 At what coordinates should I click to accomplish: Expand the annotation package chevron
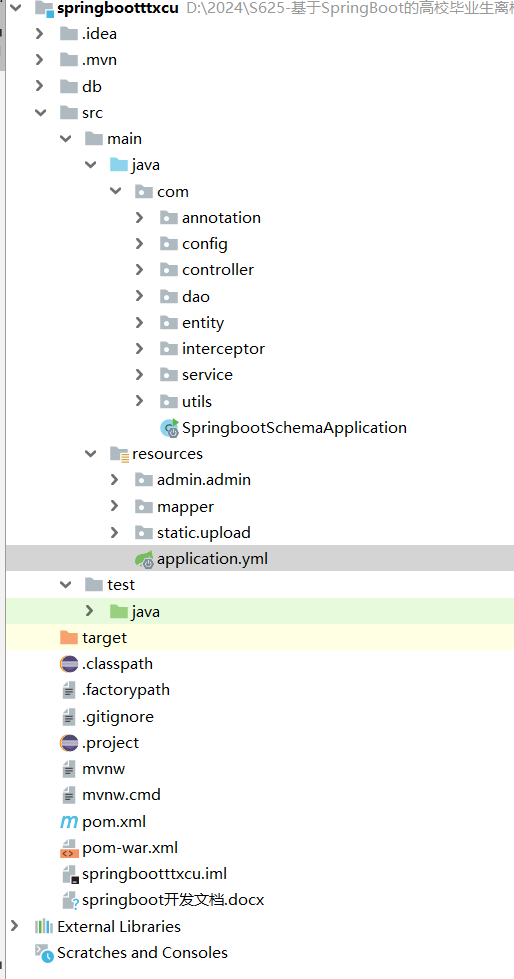coord(140,218)
